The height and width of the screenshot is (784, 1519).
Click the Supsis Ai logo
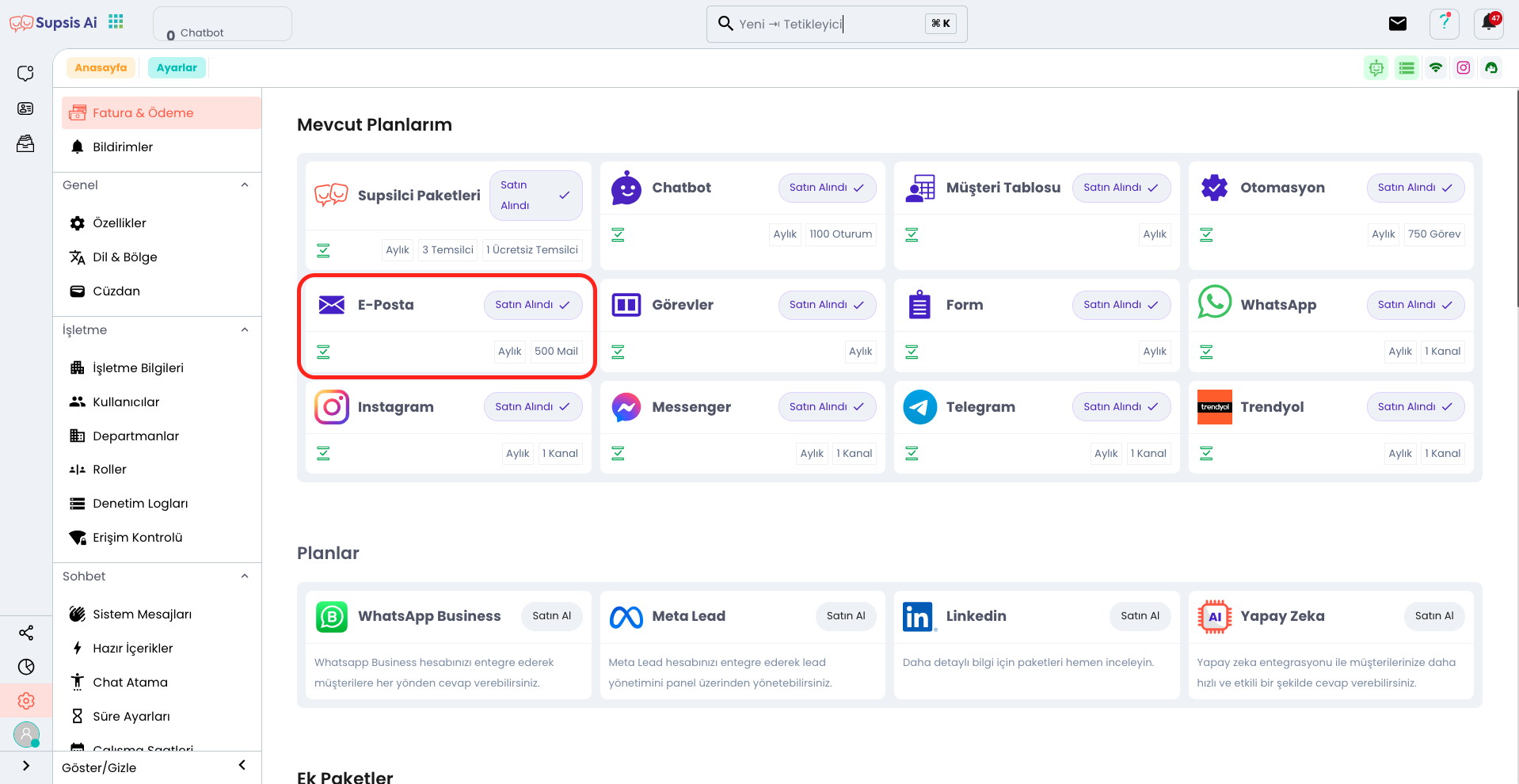pyautogui.click(x=54, y=23)
